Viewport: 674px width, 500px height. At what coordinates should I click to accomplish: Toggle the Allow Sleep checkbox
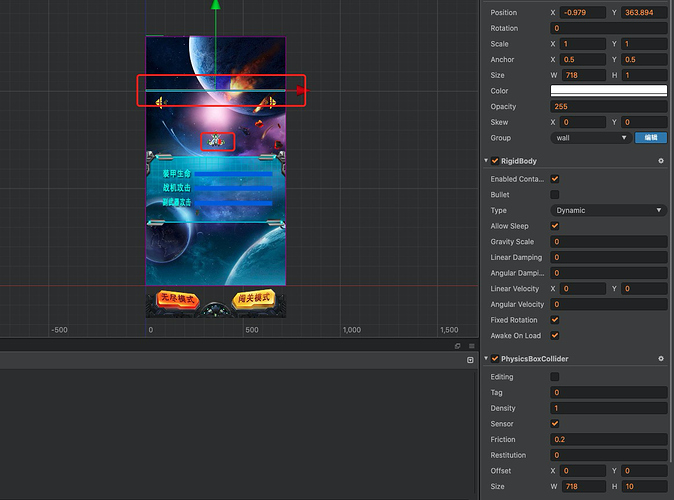point(555,226)
